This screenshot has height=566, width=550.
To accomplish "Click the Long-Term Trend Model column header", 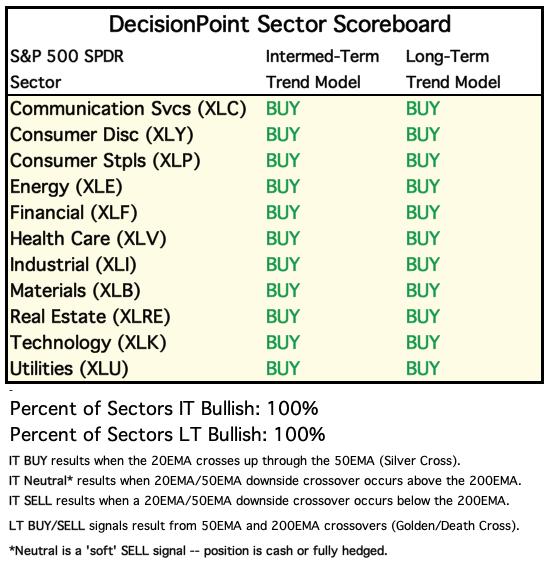I will 453,69.
